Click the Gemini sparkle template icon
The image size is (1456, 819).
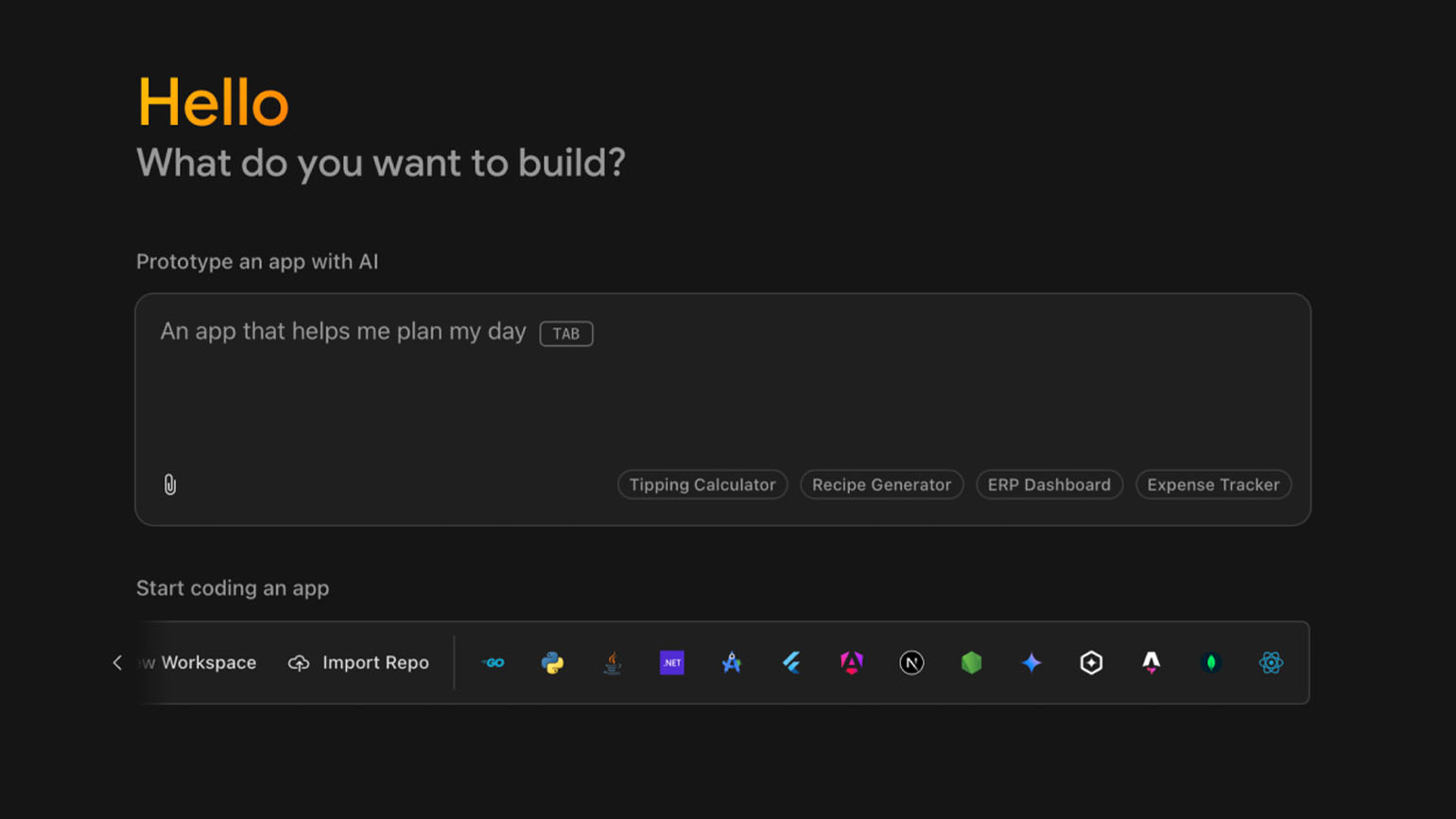1031,663
